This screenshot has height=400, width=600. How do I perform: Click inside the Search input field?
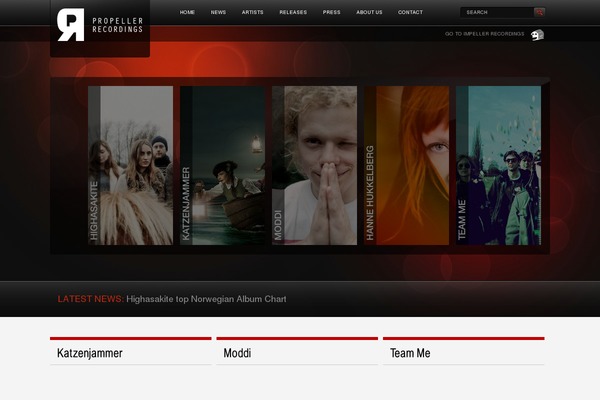pos(497,12)
